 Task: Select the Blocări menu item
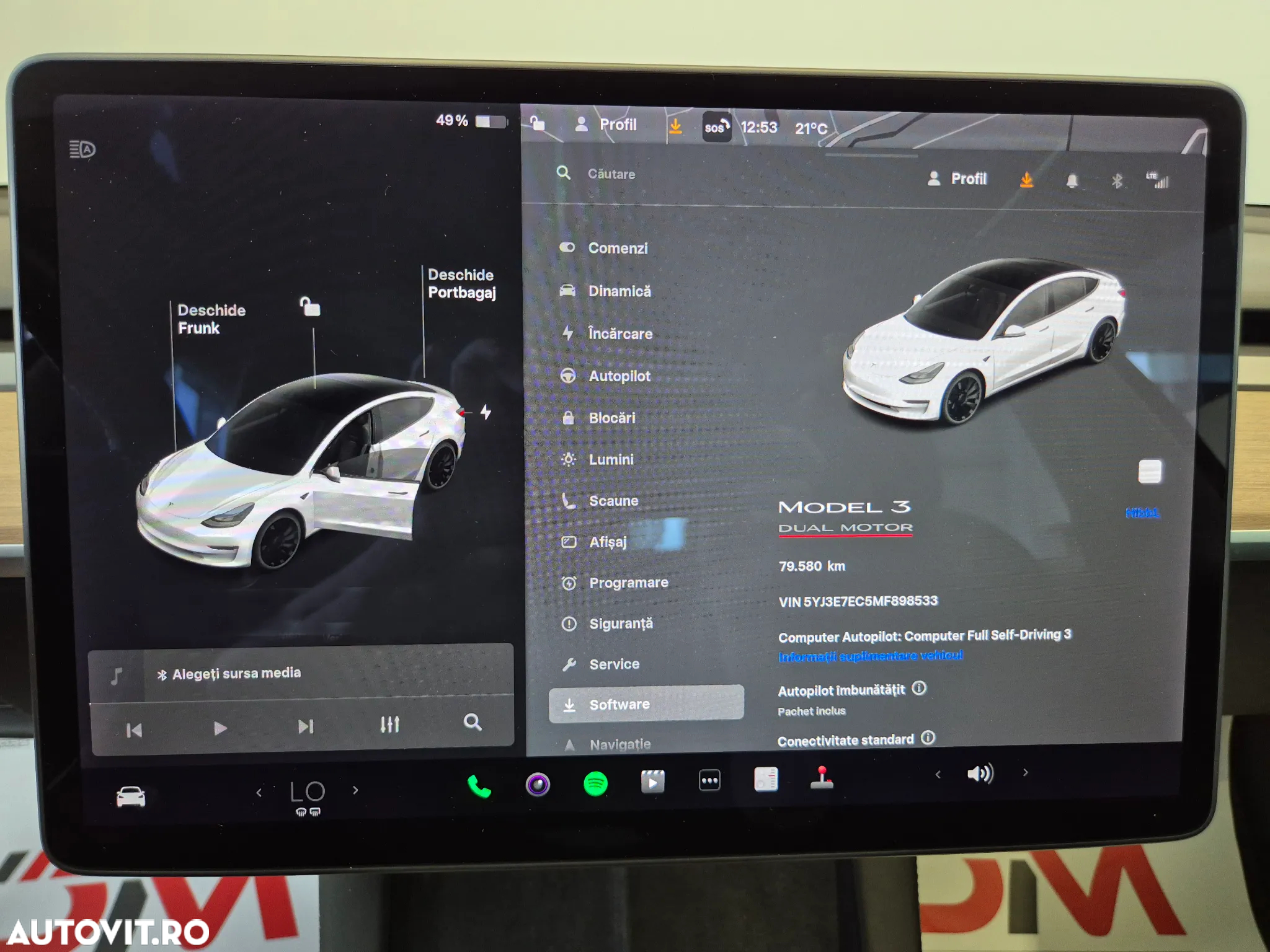598,418
